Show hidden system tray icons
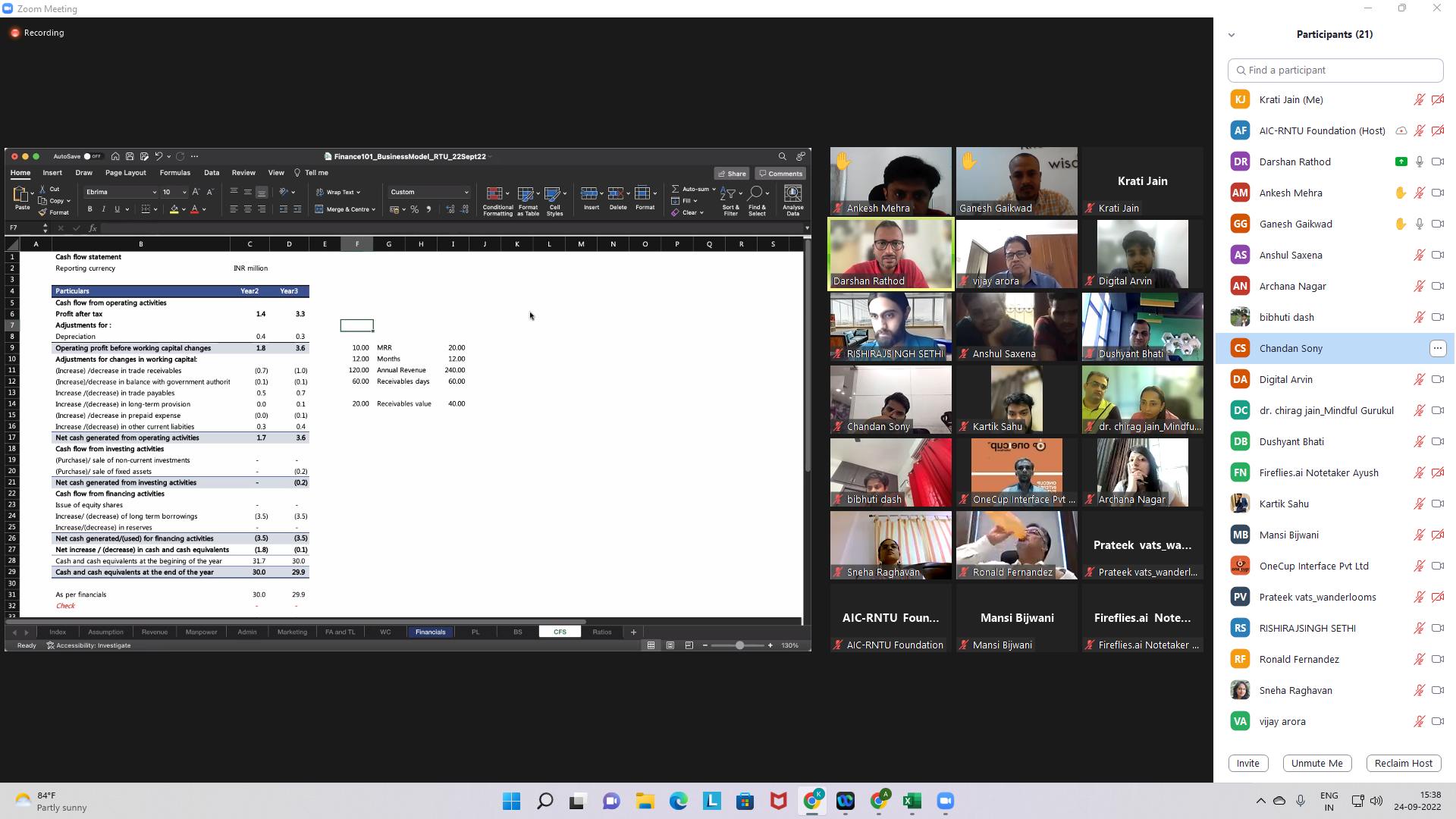 (x=1260, y=801)
